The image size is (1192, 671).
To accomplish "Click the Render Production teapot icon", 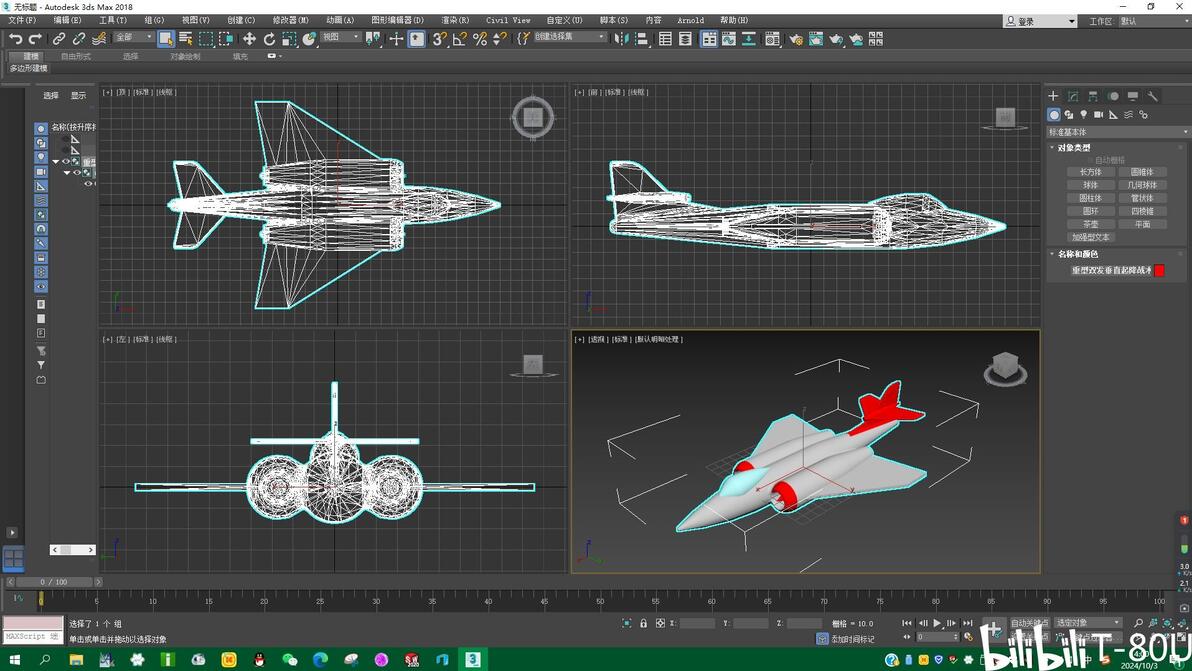I will pos(835,39).
